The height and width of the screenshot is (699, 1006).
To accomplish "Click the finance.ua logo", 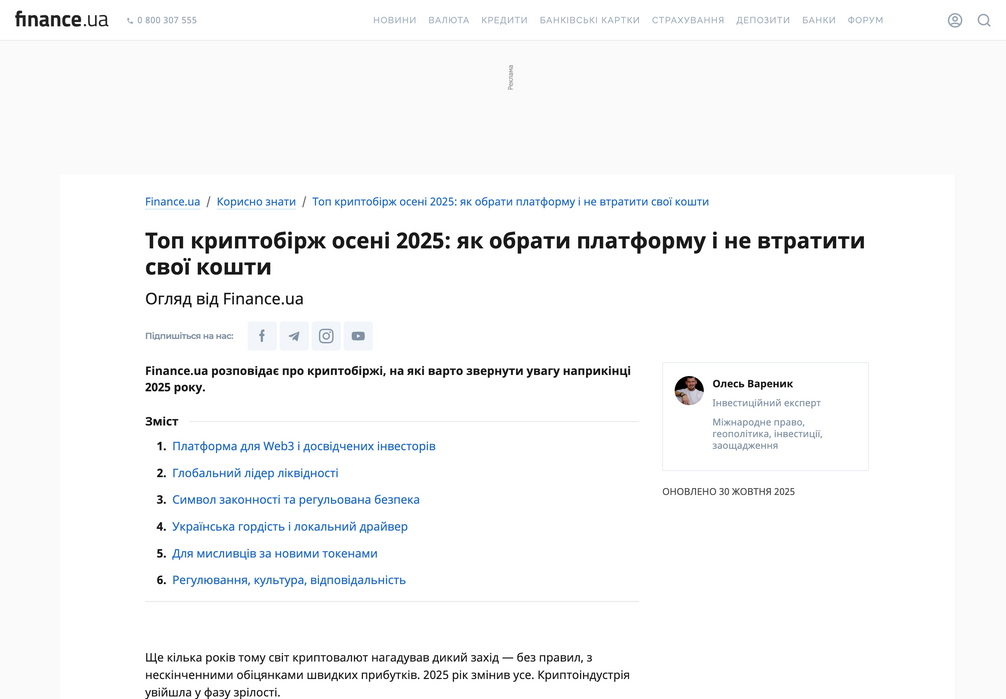I will click(62, 20).
